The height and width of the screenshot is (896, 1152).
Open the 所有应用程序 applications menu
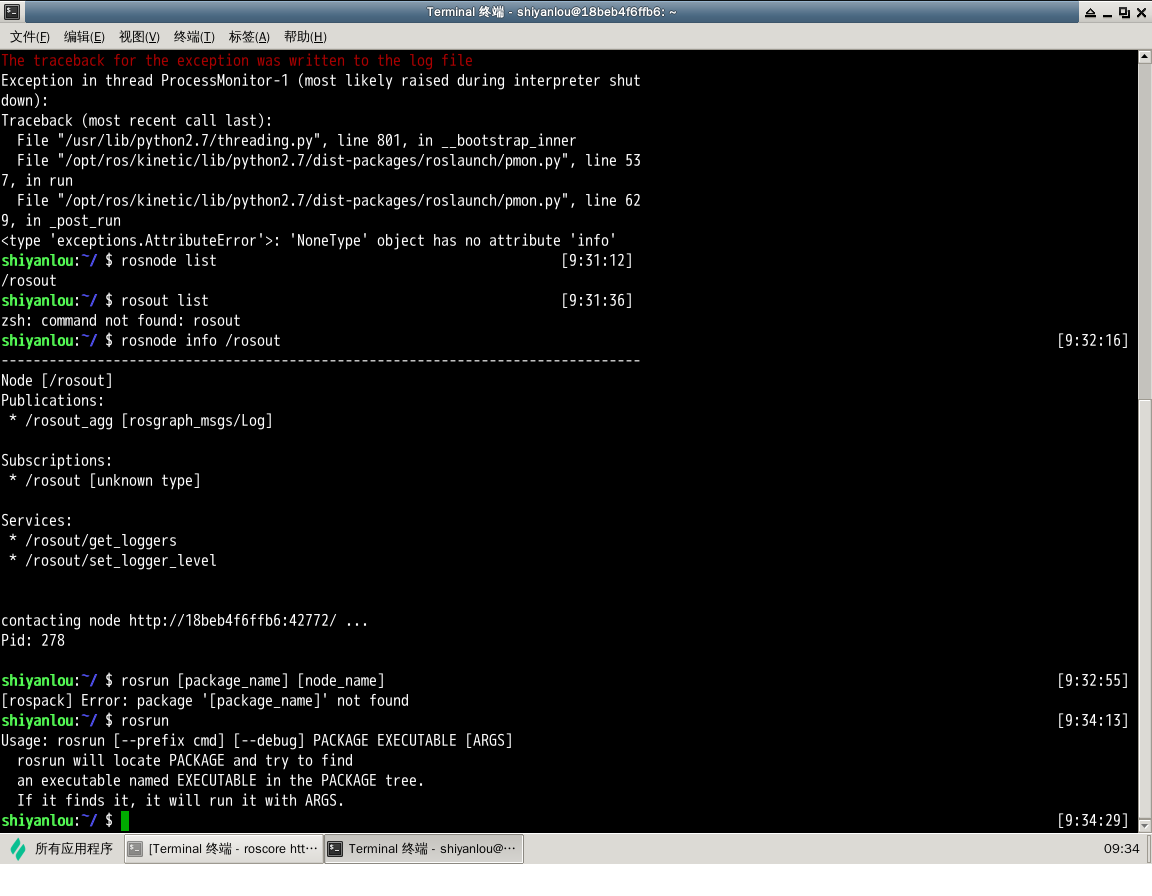[73, 849]
